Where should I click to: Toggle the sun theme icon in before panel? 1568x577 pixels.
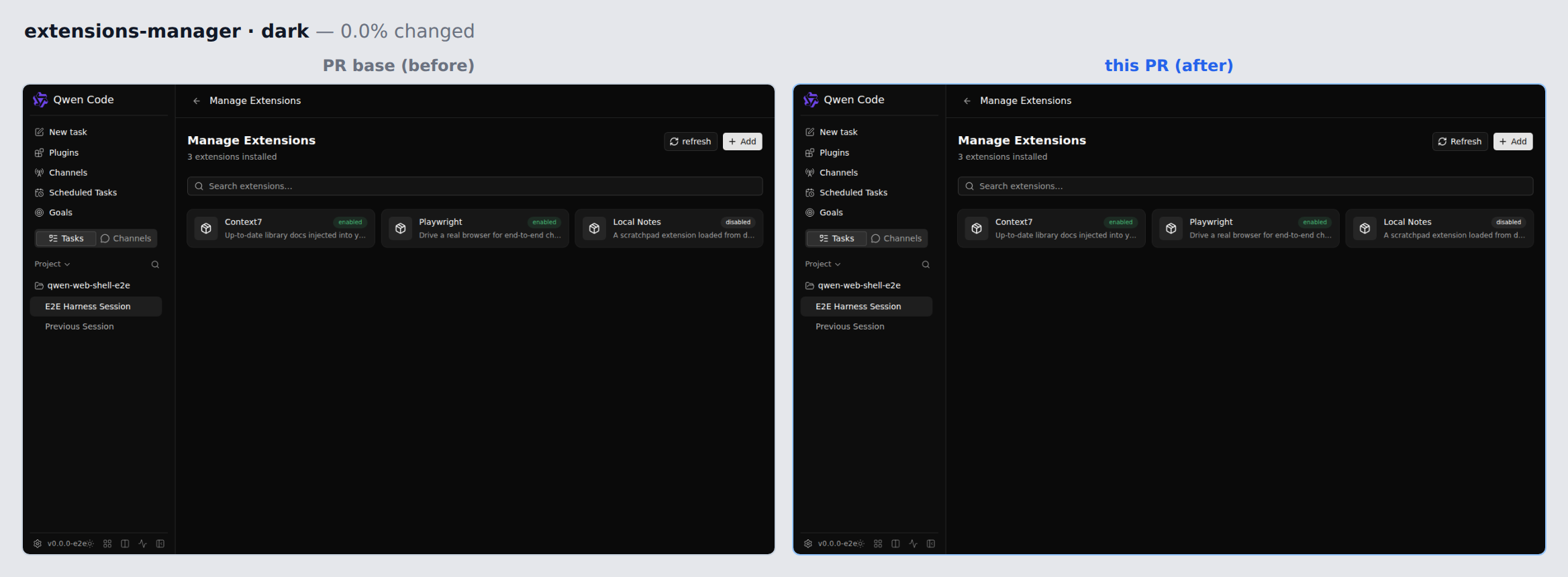[x=90, y=543]
